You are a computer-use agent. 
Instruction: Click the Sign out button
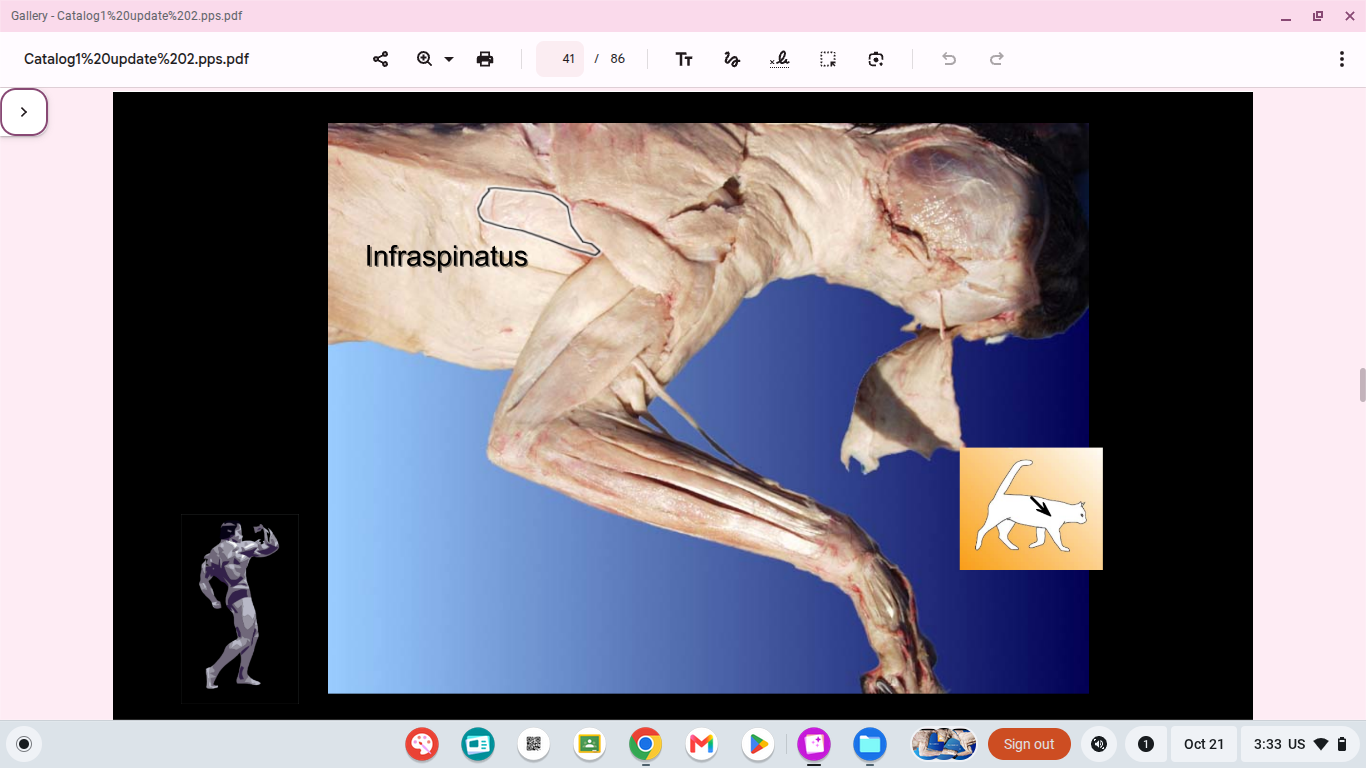[1029, 744]
